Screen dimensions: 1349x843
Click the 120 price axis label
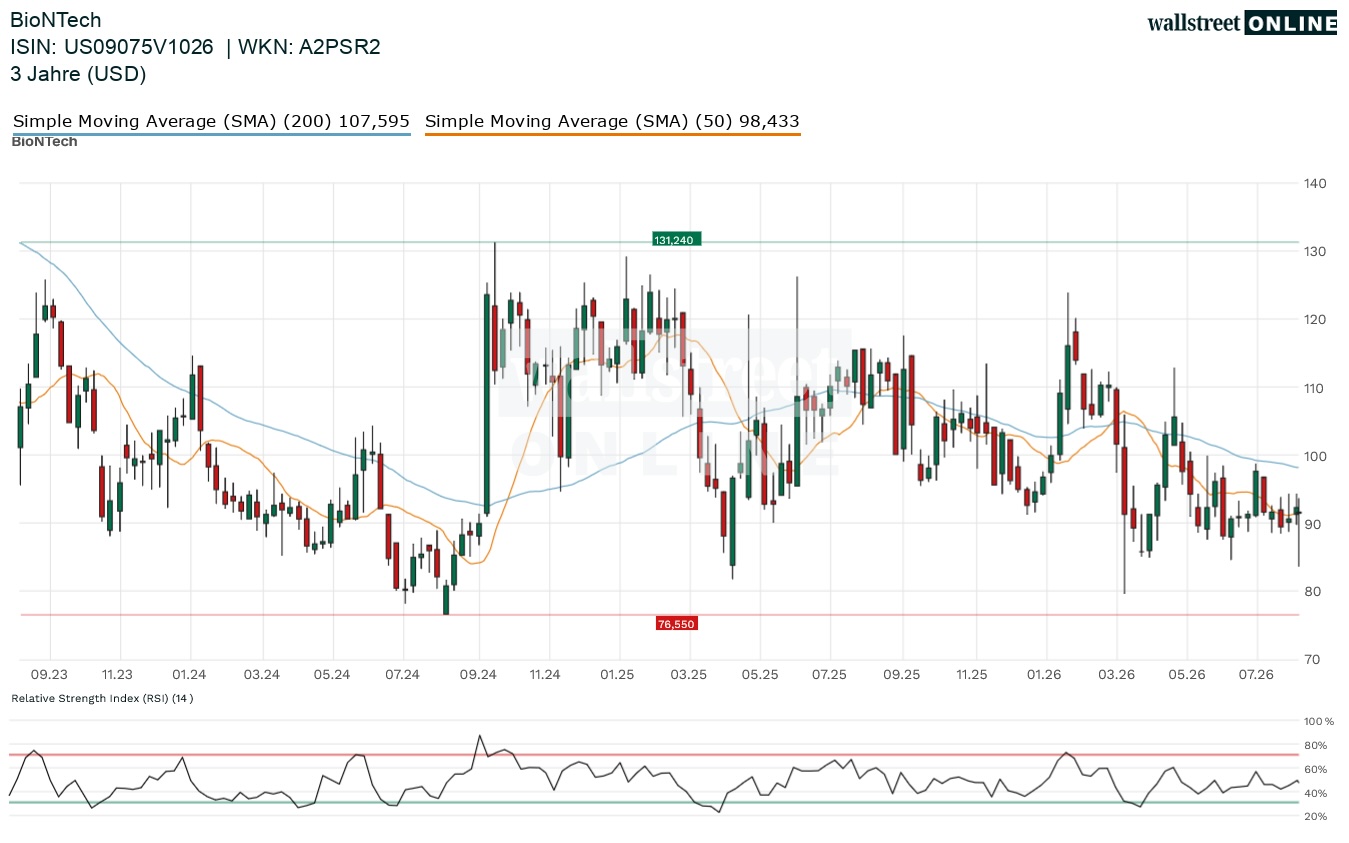[x=1314, y=320]
